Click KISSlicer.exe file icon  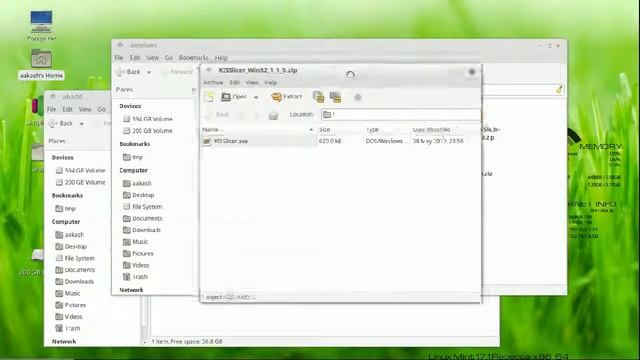click(207, 141)
